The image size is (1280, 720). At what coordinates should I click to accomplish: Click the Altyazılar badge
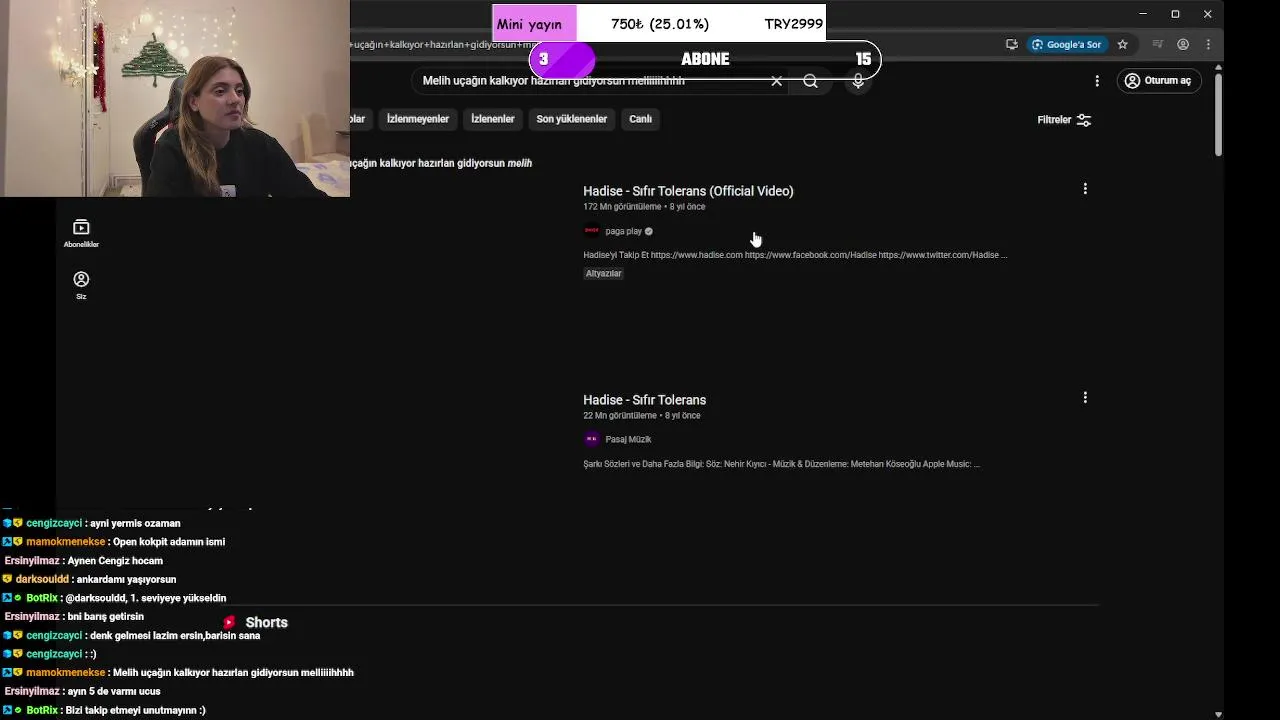(x=603, y=273)
